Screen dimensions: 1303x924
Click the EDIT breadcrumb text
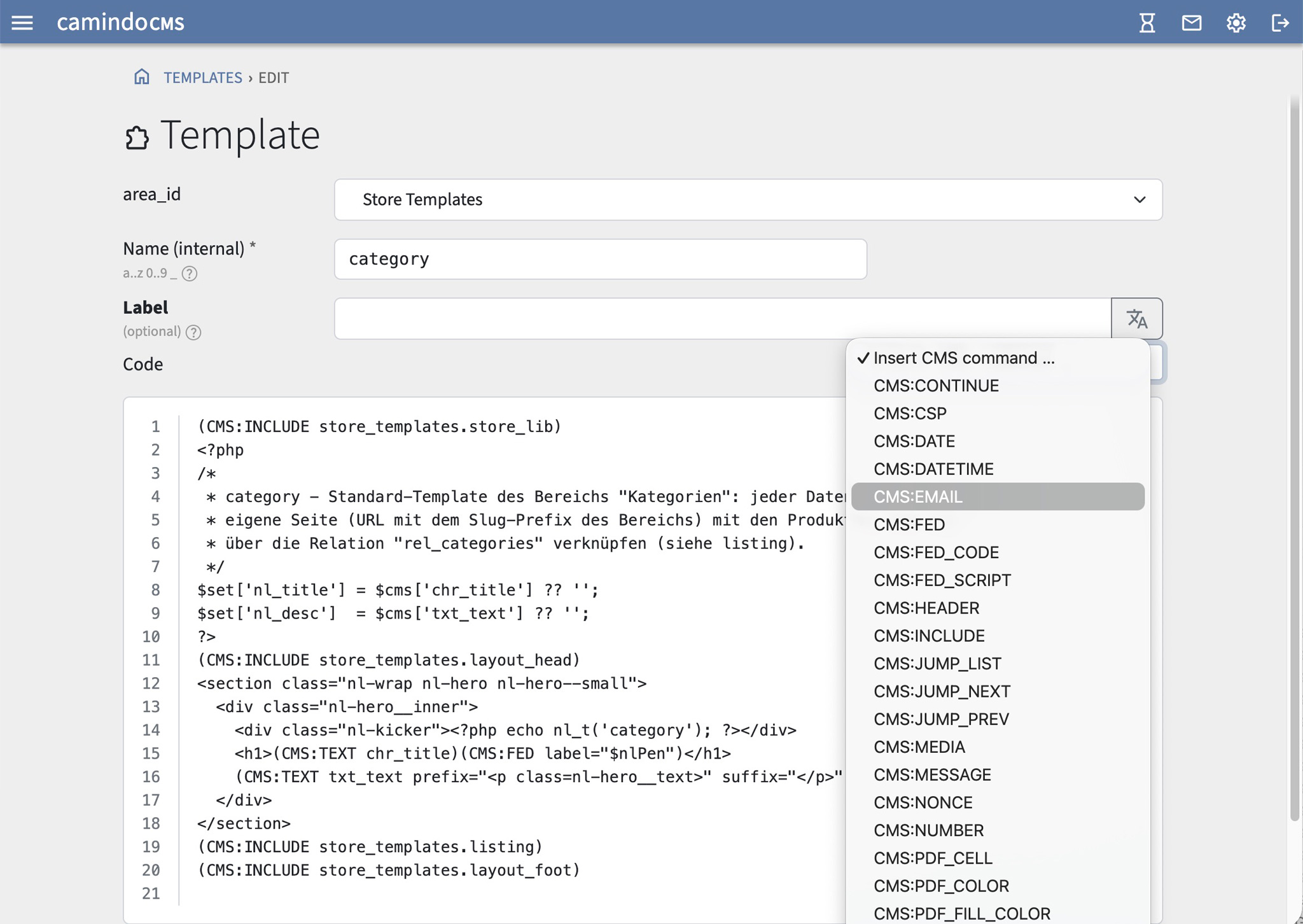click(274, 78)
